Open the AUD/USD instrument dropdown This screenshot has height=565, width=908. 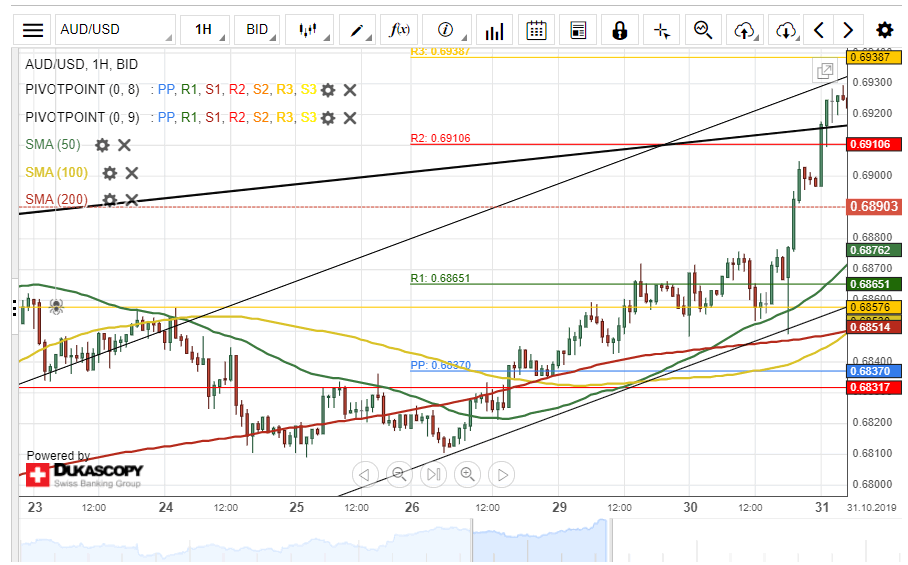pos(114,30)
